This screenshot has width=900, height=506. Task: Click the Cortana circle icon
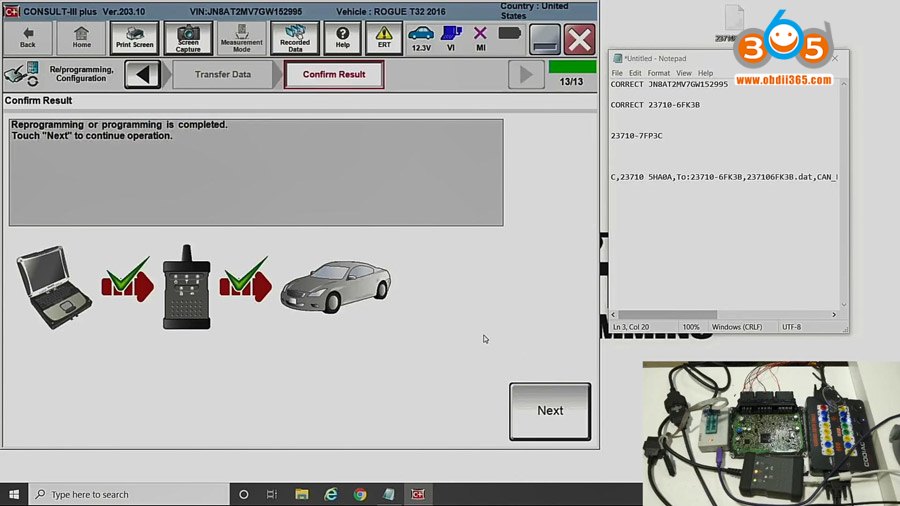click(243, 494)
